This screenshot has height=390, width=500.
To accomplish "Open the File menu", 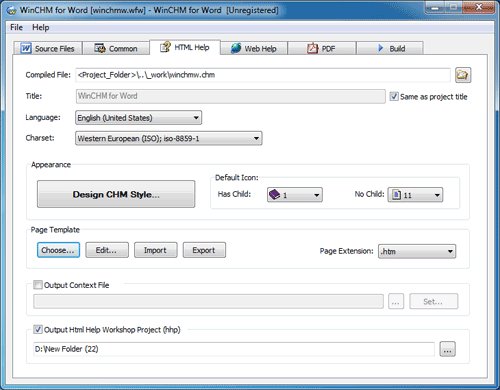I will click(x=16, y=27).
